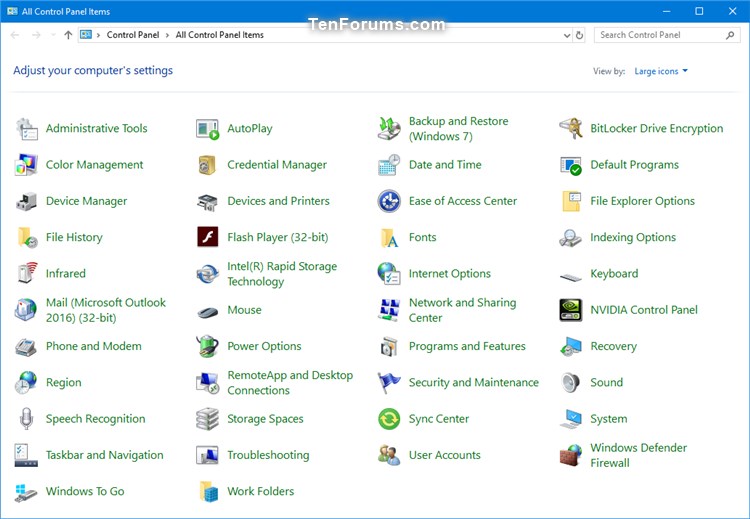The image size is (750, 519).
Task: Open the Work Folders icon
Action: tap(209, 491)
